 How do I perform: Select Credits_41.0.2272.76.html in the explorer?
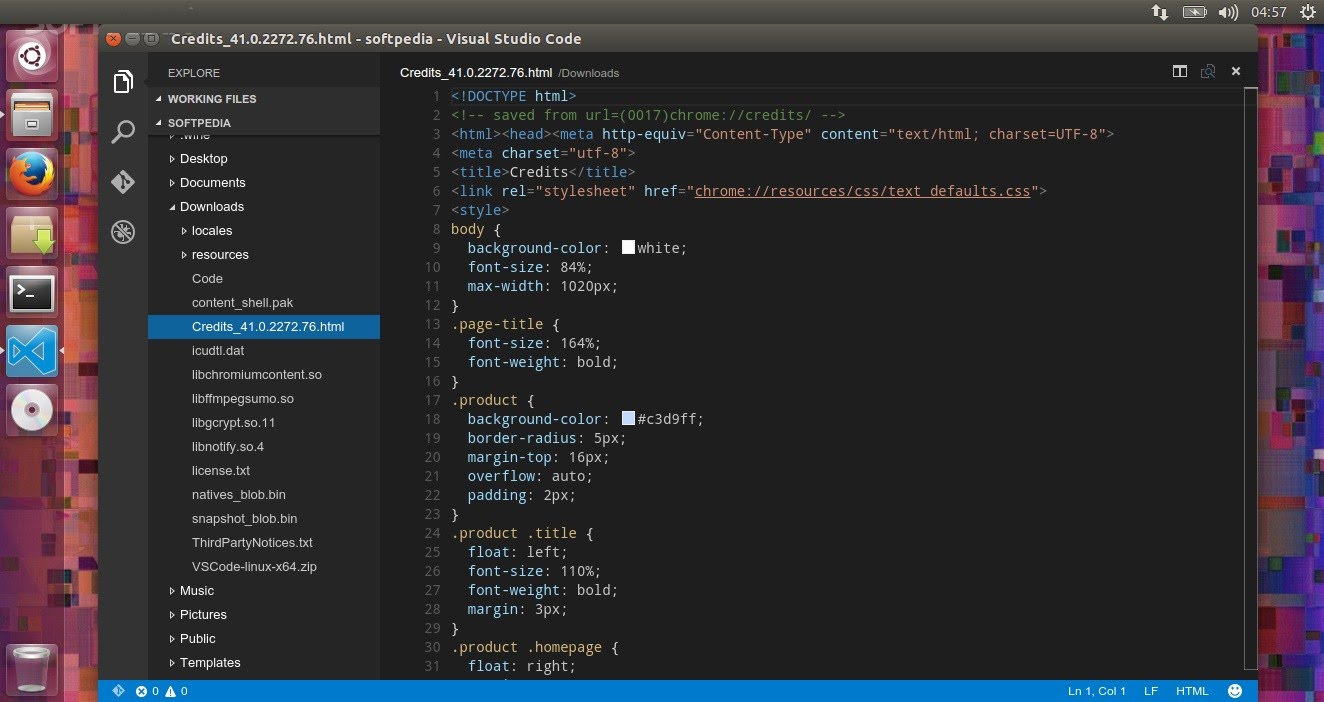pos(264,327)
